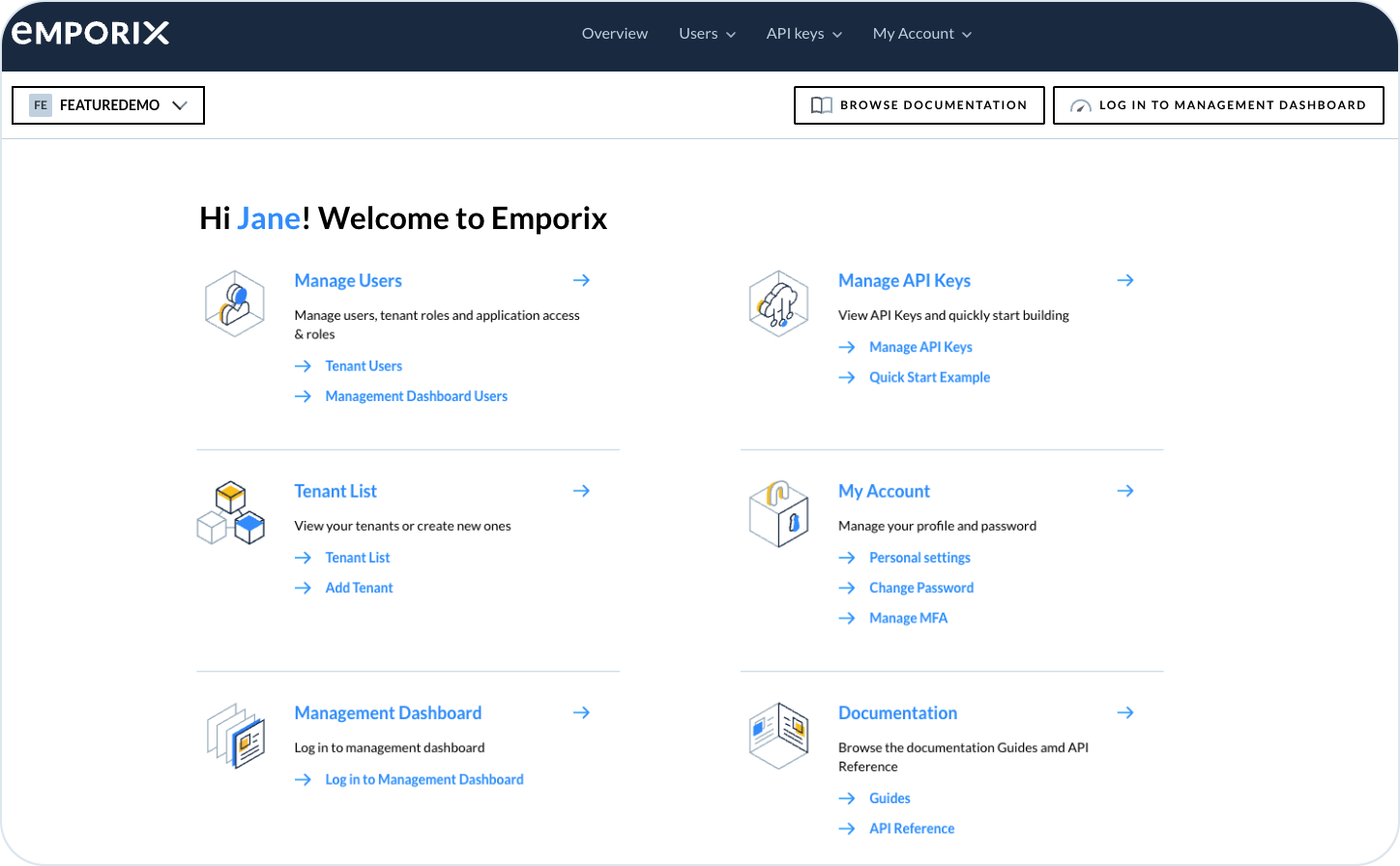
Task: Go to the Overview navigation item
Action: point(615,34)
